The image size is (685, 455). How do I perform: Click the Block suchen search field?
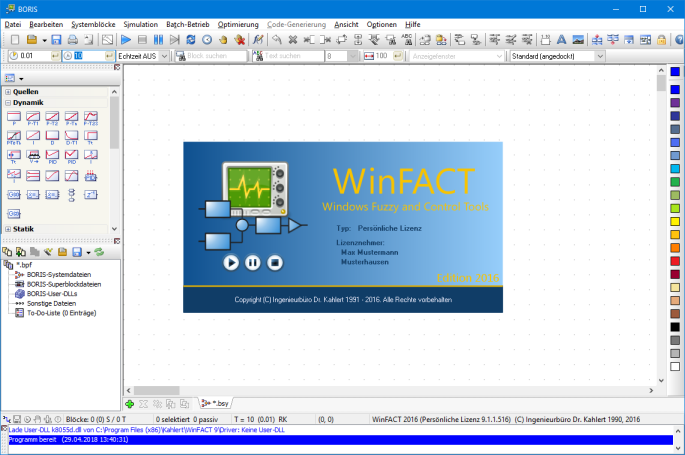[x=216, y=56]
